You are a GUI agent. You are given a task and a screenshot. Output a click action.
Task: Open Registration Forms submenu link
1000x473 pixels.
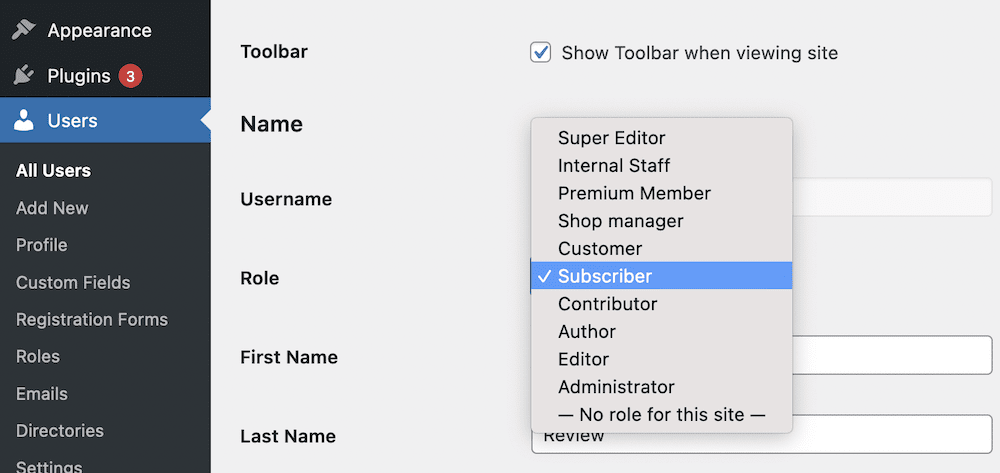point(92,319)
